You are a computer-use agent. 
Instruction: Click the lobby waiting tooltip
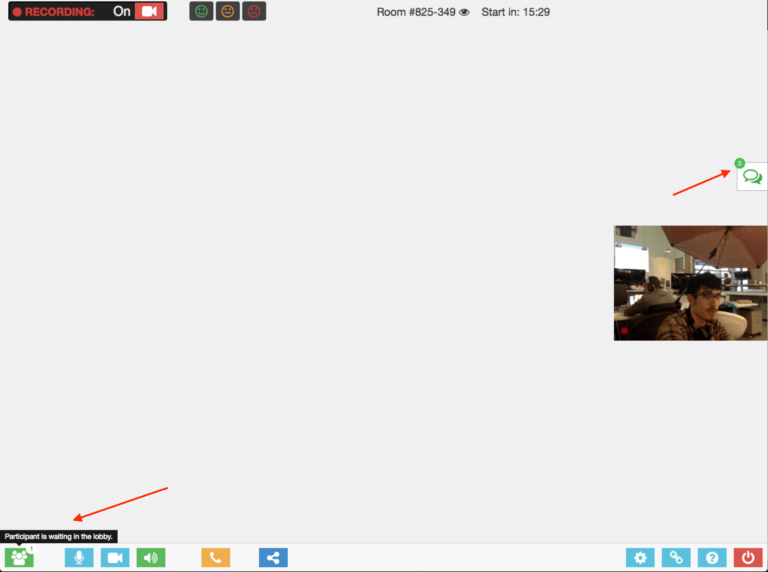59,536
